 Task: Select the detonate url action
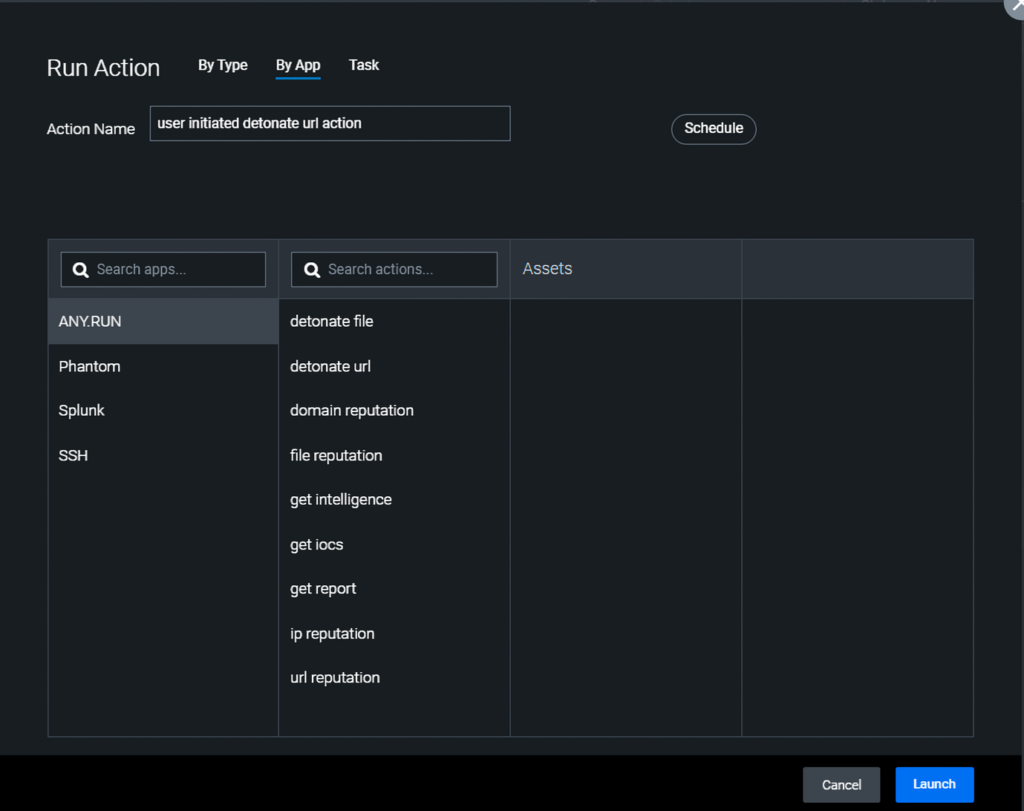(x=330, y=366)
